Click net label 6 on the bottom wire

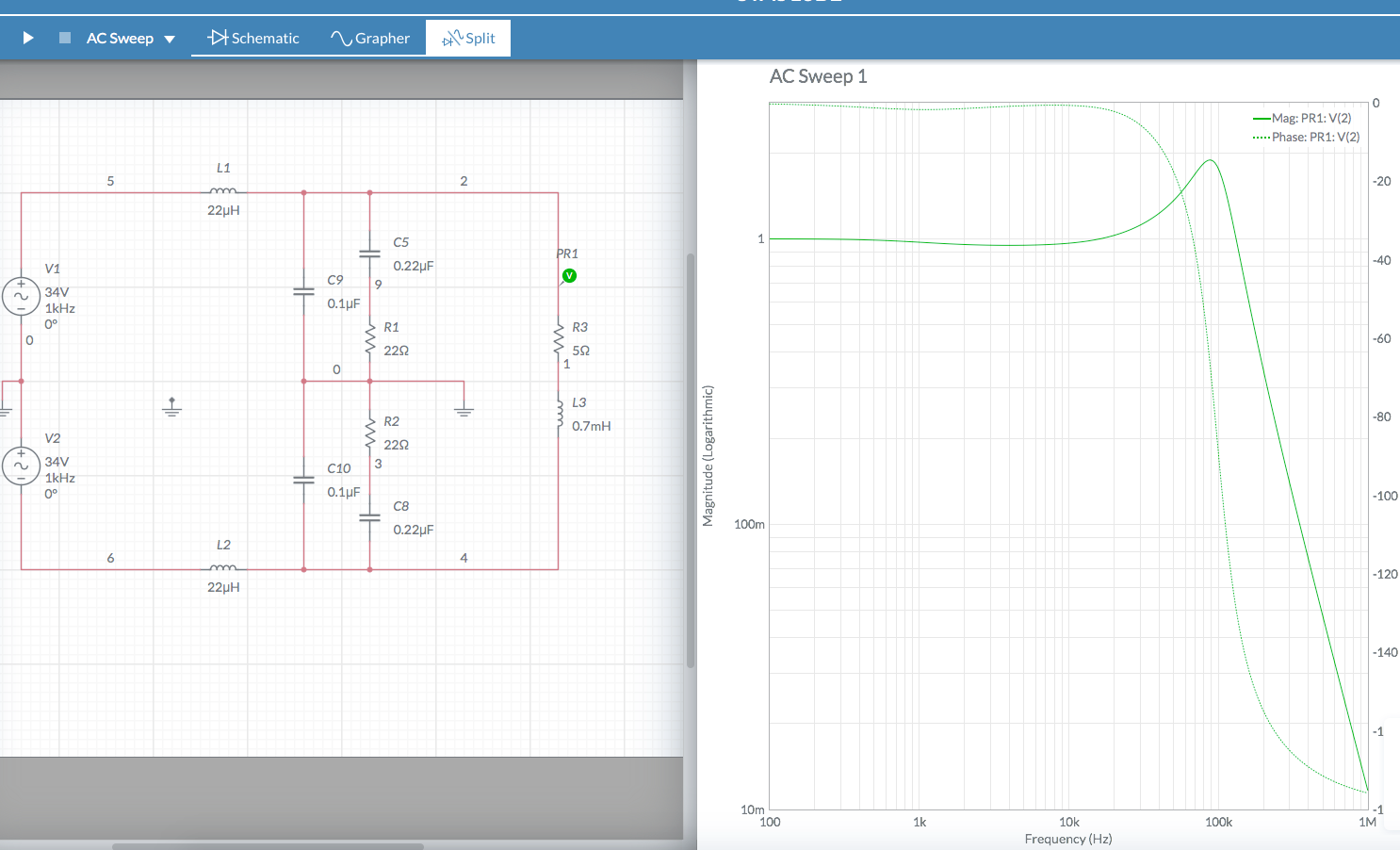tap(110, 558)
